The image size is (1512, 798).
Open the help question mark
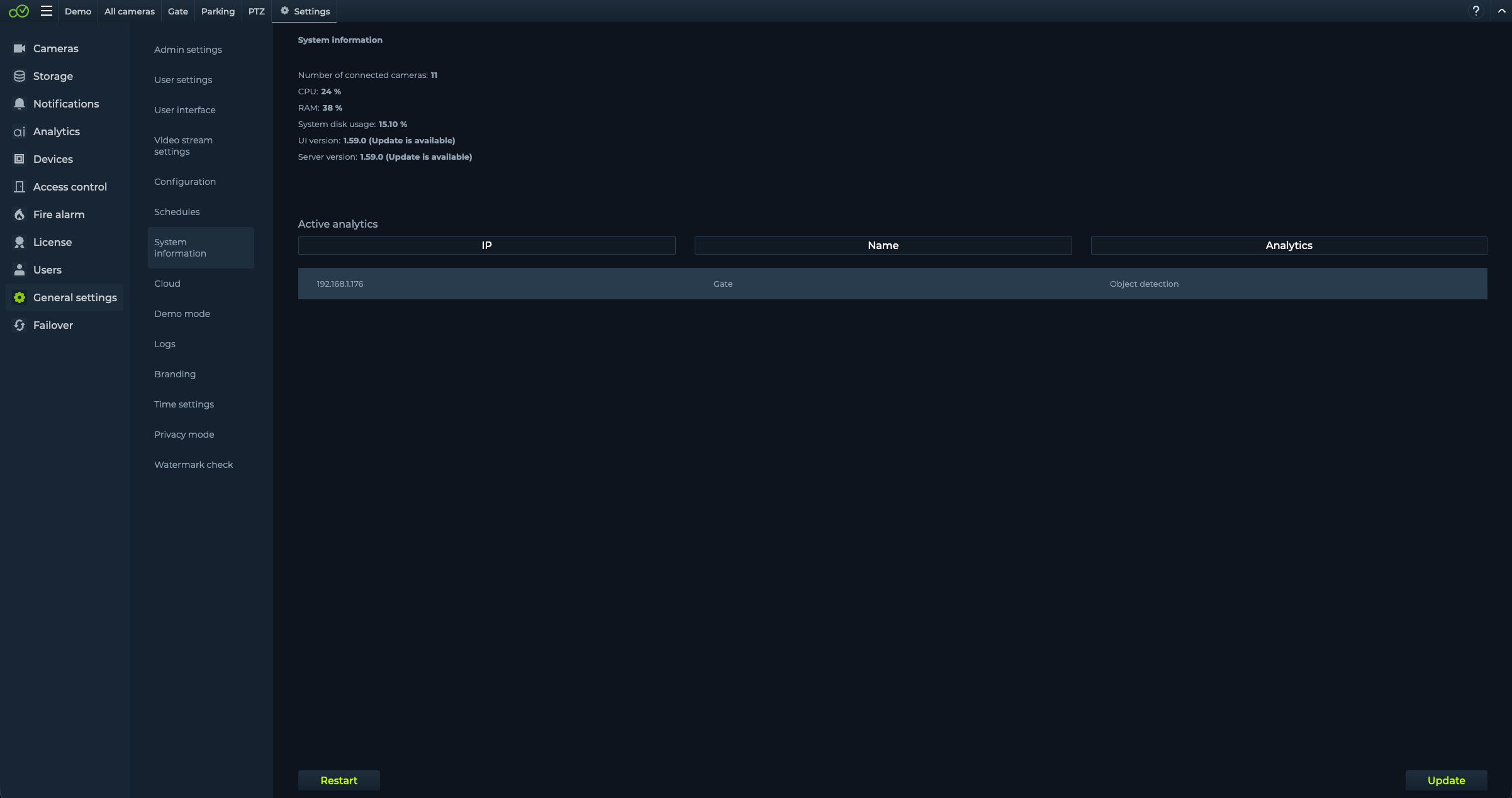pyautogui.click(x=1476, y=11)
